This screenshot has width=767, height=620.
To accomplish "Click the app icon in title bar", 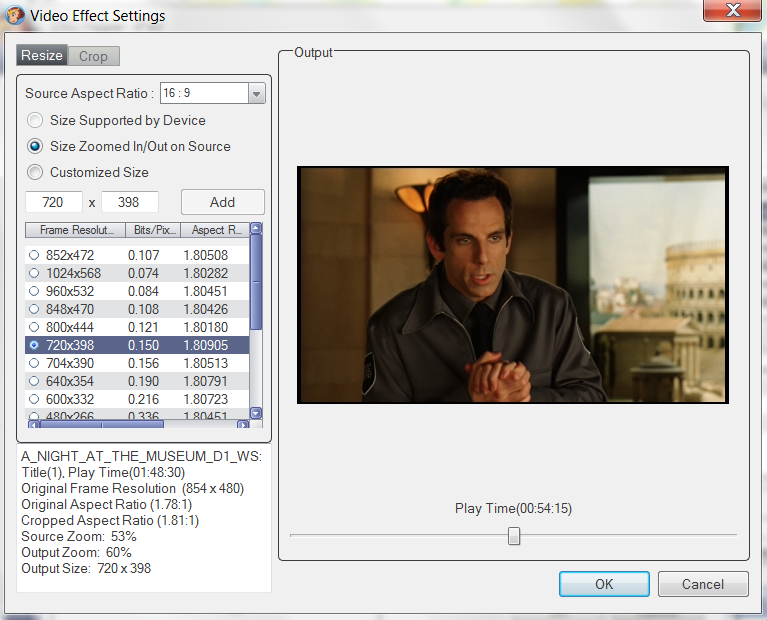I will click(x=16, y=15).
